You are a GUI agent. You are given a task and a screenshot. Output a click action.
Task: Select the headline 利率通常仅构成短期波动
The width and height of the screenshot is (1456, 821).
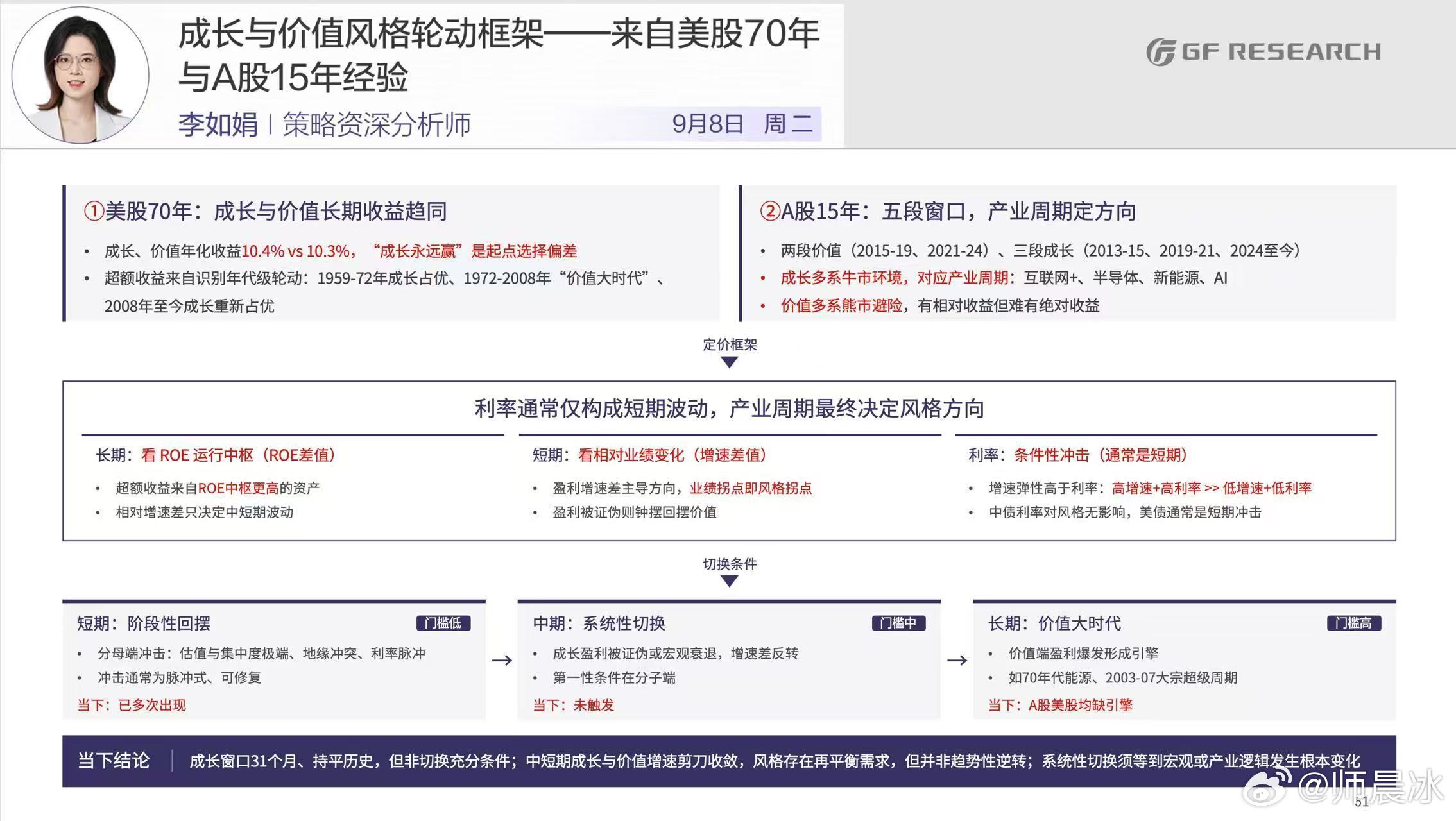click(x=729, y=409)
